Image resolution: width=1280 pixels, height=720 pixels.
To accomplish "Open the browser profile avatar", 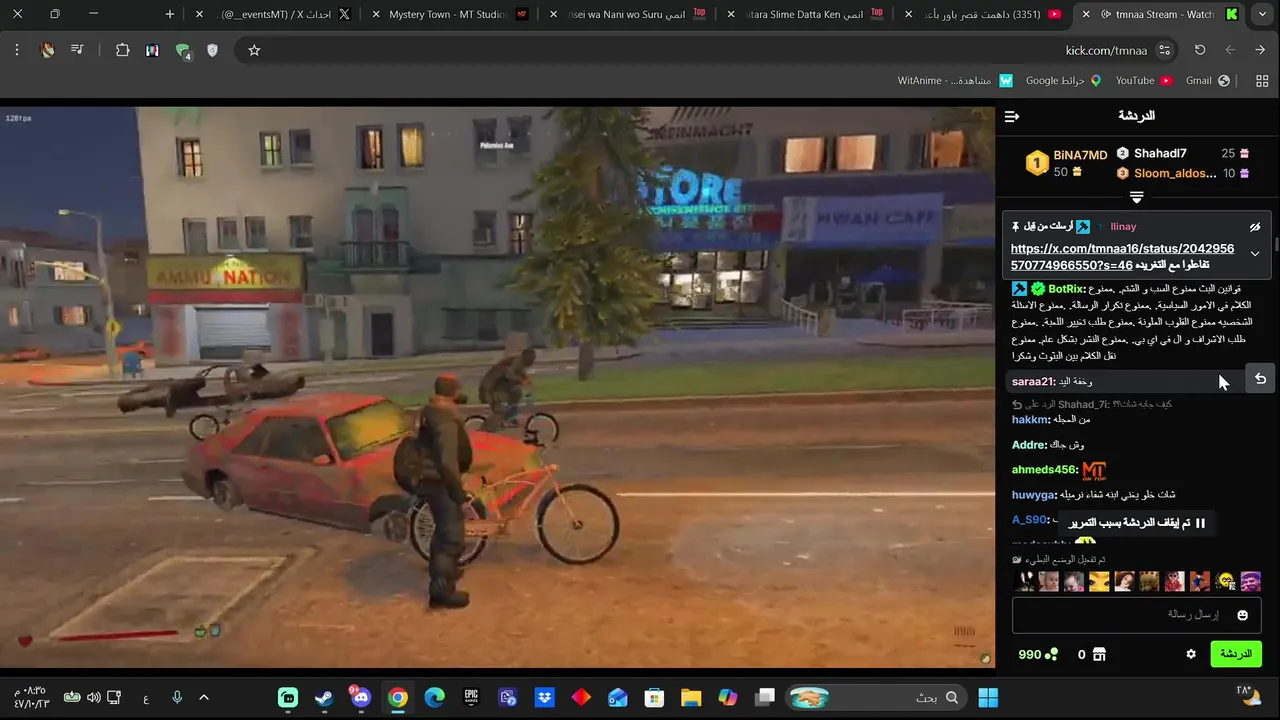I will [47, 50].
